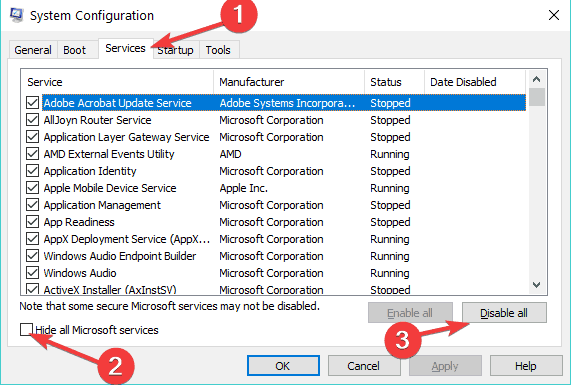Switch to the General tab

(x=33, y=50)
